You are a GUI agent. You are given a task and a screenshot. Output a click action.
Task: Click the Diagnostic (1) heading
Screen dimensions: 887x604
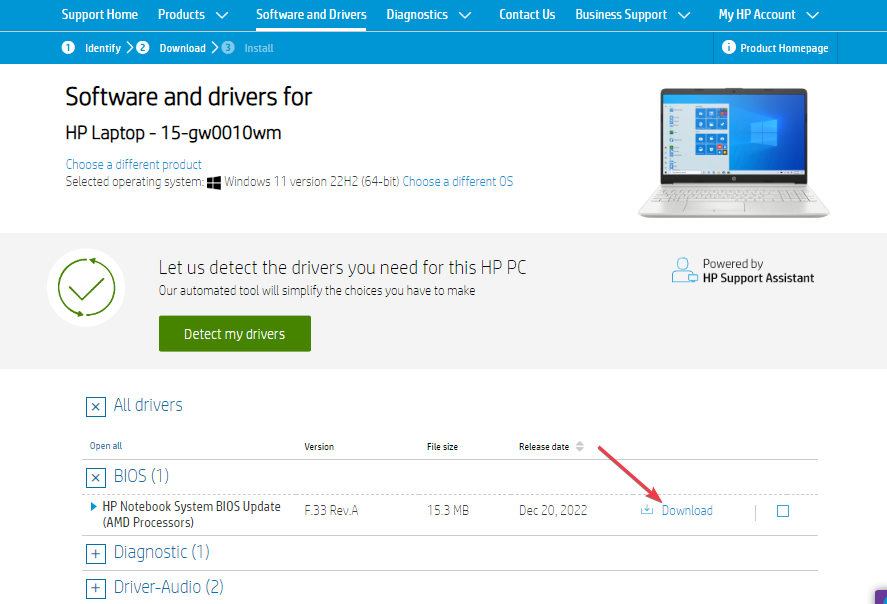click(162, 552)
